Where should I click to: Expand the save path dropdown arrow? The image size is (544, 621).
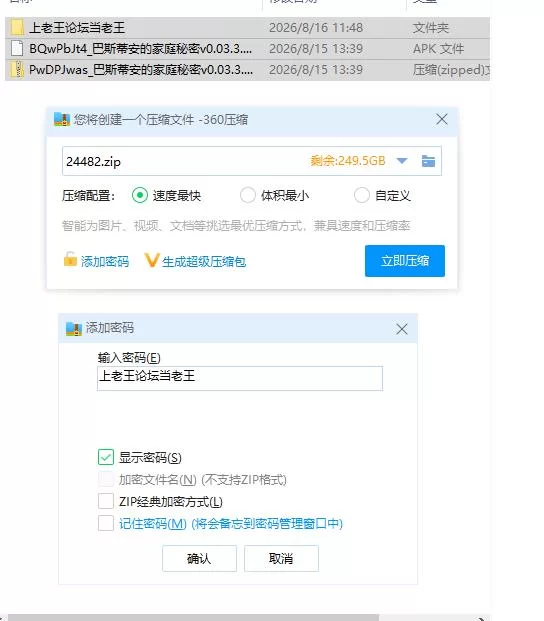point(402,161)
